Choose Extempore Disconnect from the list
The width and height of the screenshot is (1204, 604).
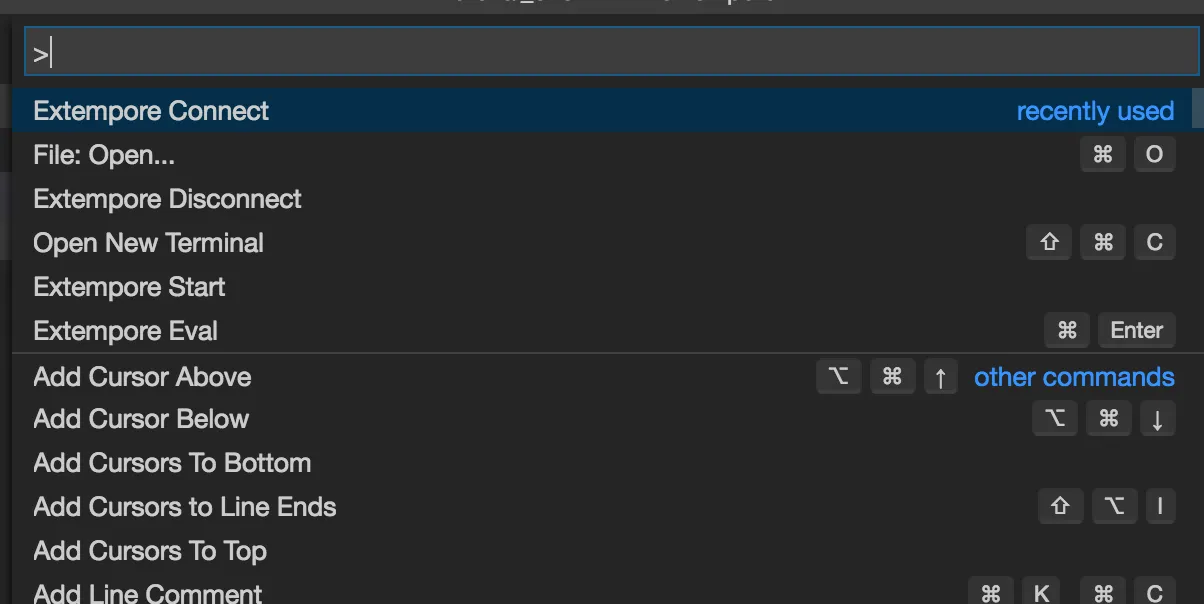tap(167, 199)
